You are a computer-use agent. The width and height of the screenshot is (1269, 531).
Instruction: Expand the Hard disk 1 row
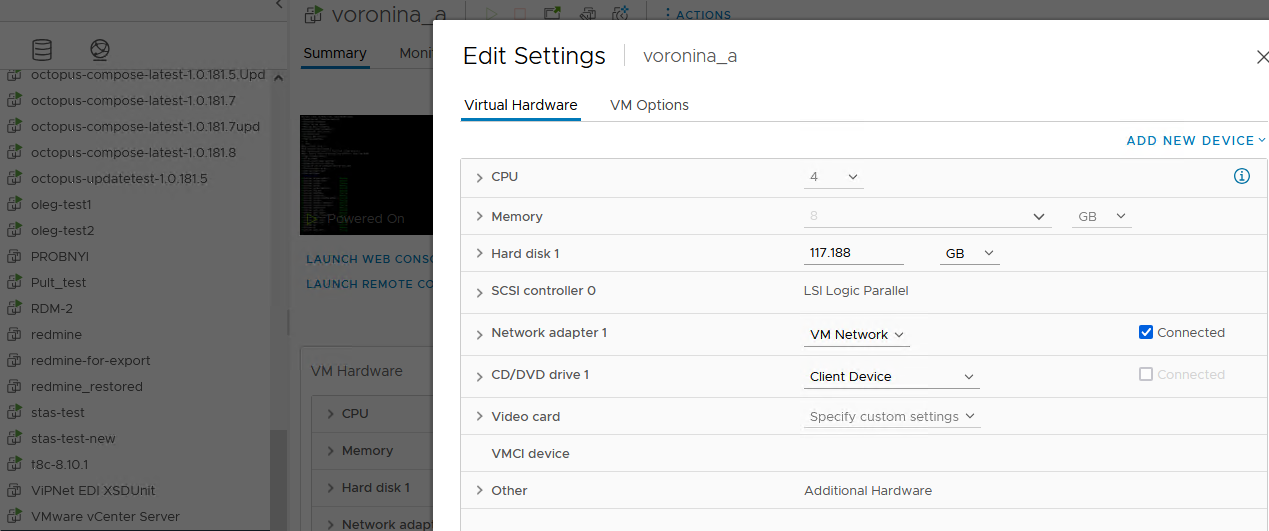(x=480, y=254)
